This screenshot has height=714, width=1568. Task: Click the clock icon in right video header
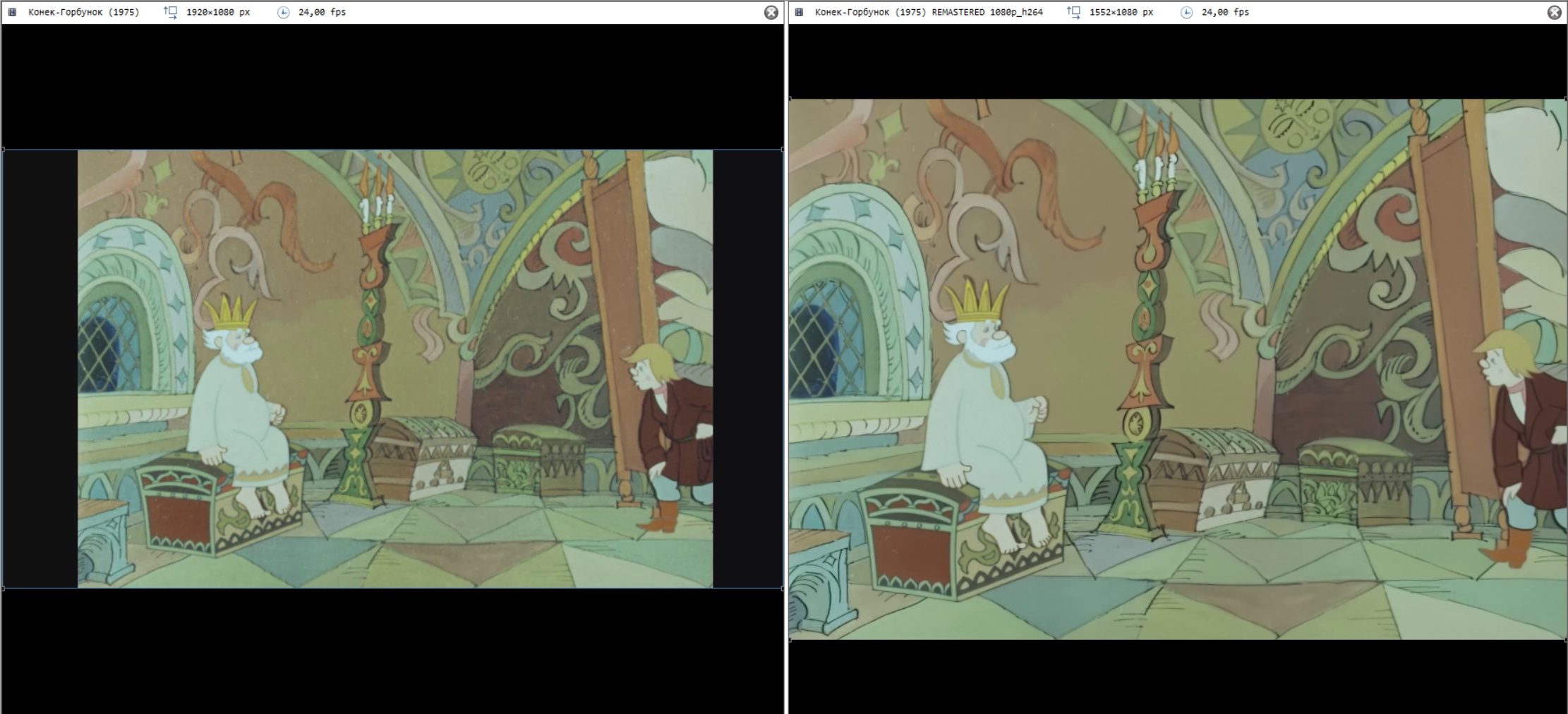1186,12
